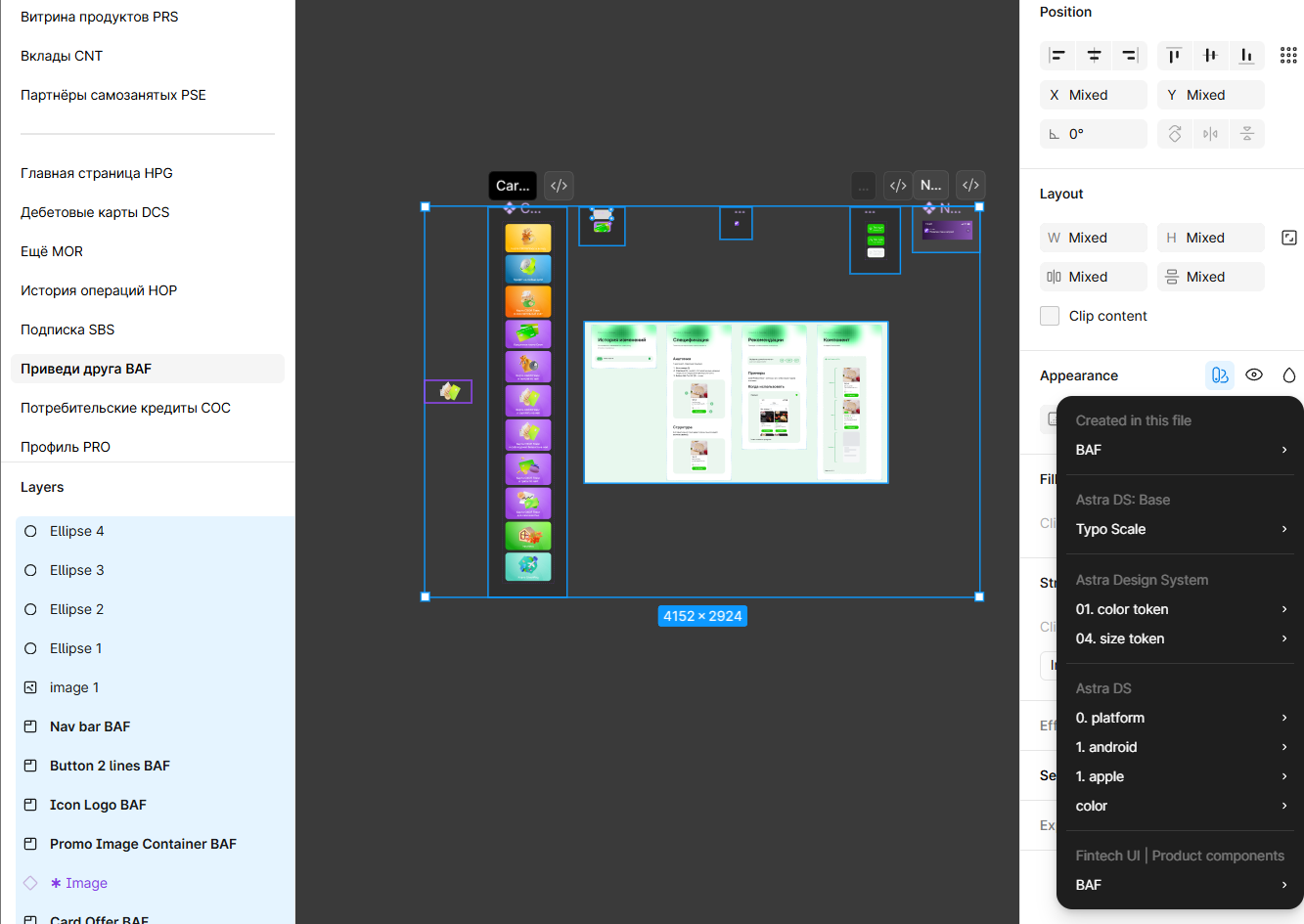Viewport: 1304px width, 924px height.
Task: Rotate the selection 90 degrees
Action: [x=1175, y=134]
